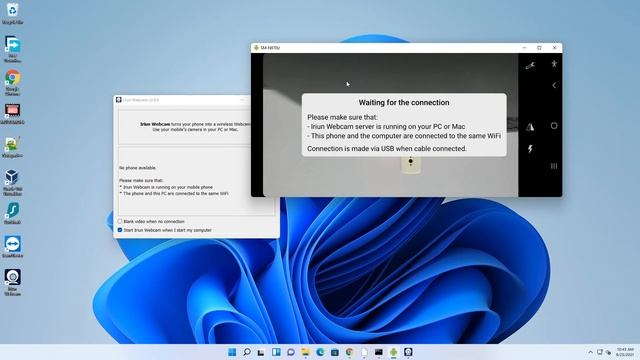Open the red film-strip desktop shortcut

(x=13, y=113)
